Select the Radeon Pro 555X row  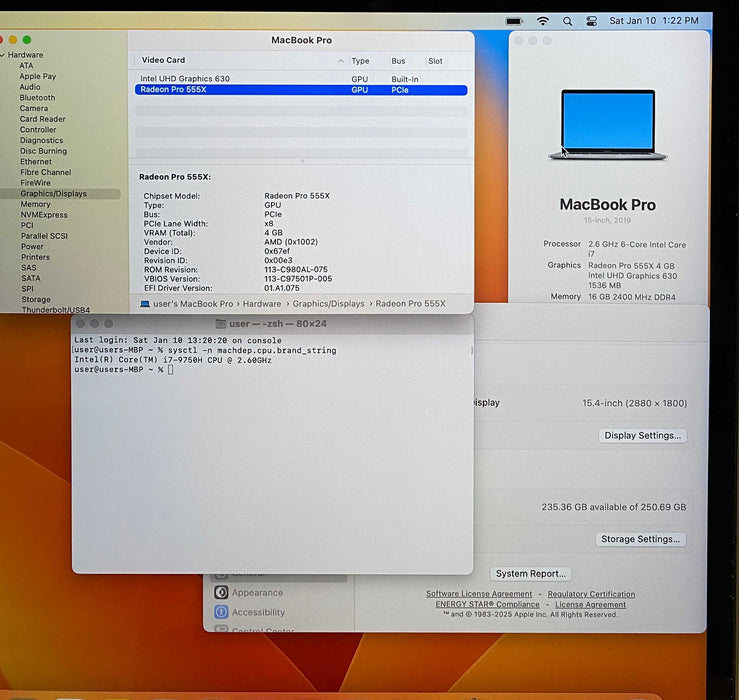[301, 90]
